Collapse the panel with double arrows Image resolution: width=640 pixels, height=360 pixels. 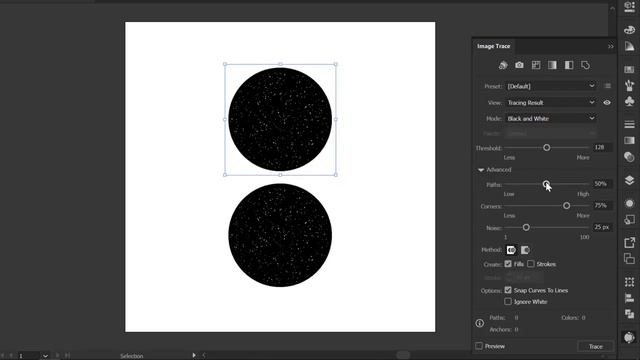(x=611, y=47)
